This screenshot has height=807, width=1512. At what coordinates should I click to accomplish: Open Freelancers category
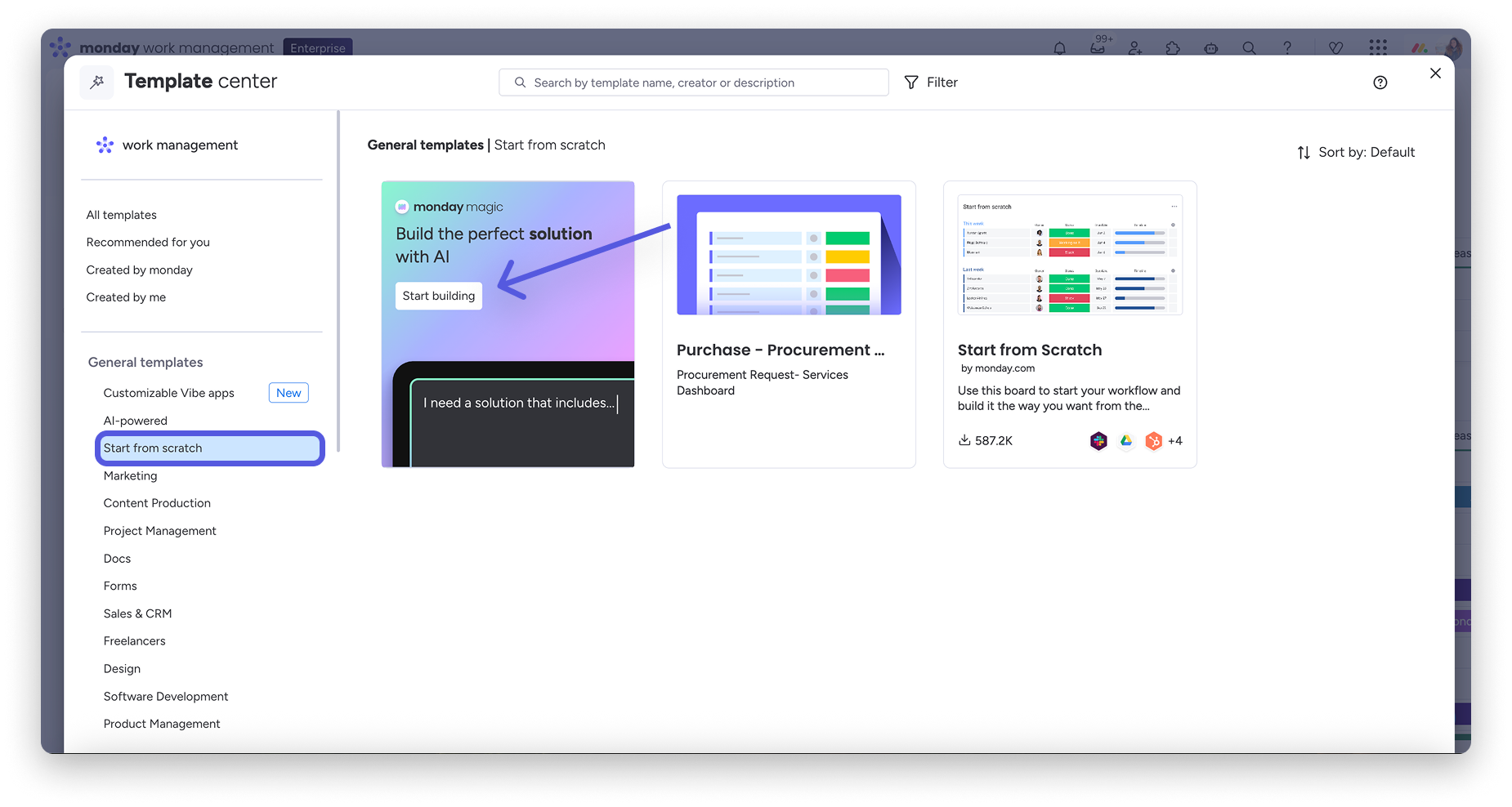tap(135, 641)
